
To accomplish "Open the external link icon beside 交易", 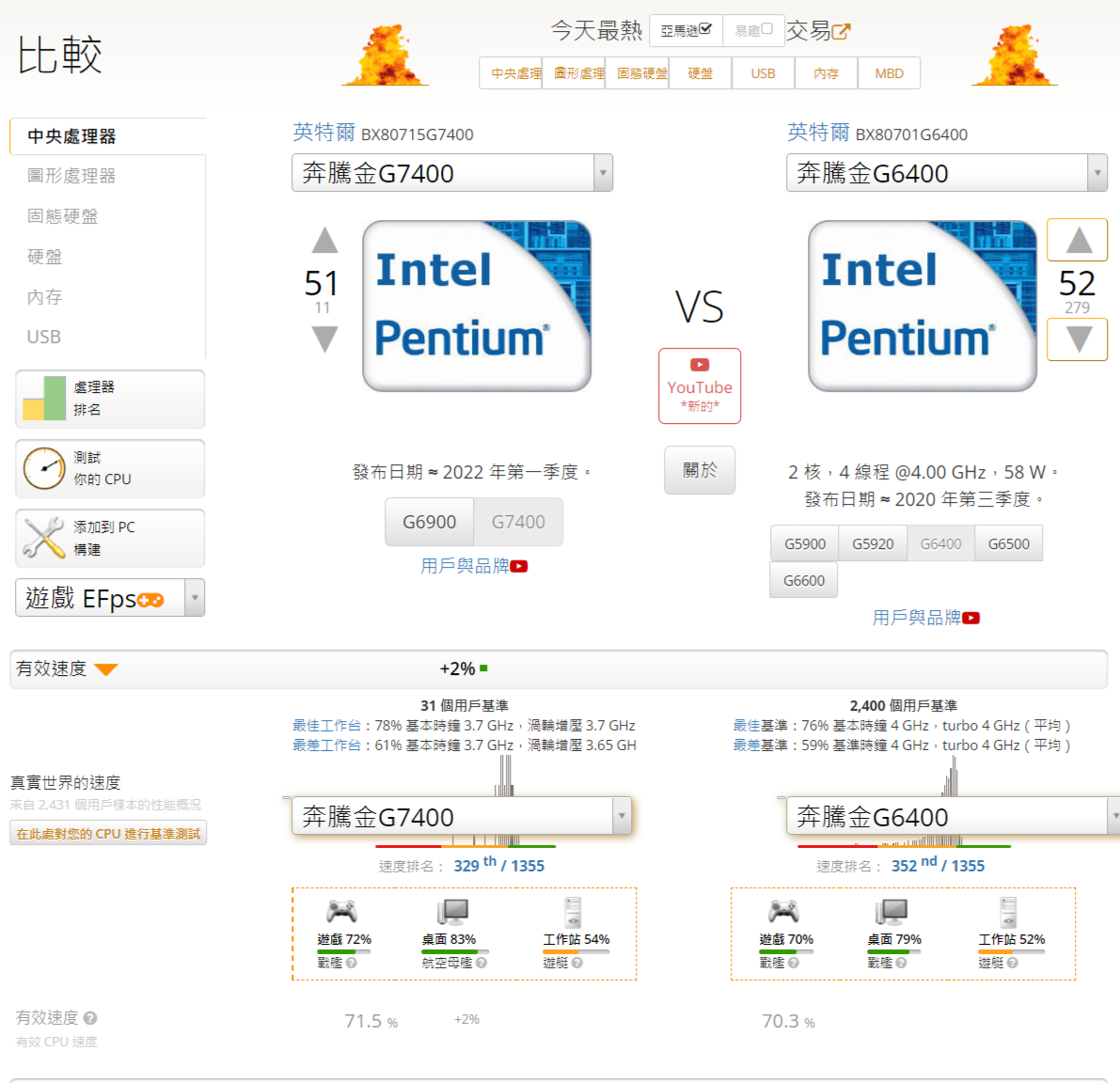I will click(x=841, y=31).
